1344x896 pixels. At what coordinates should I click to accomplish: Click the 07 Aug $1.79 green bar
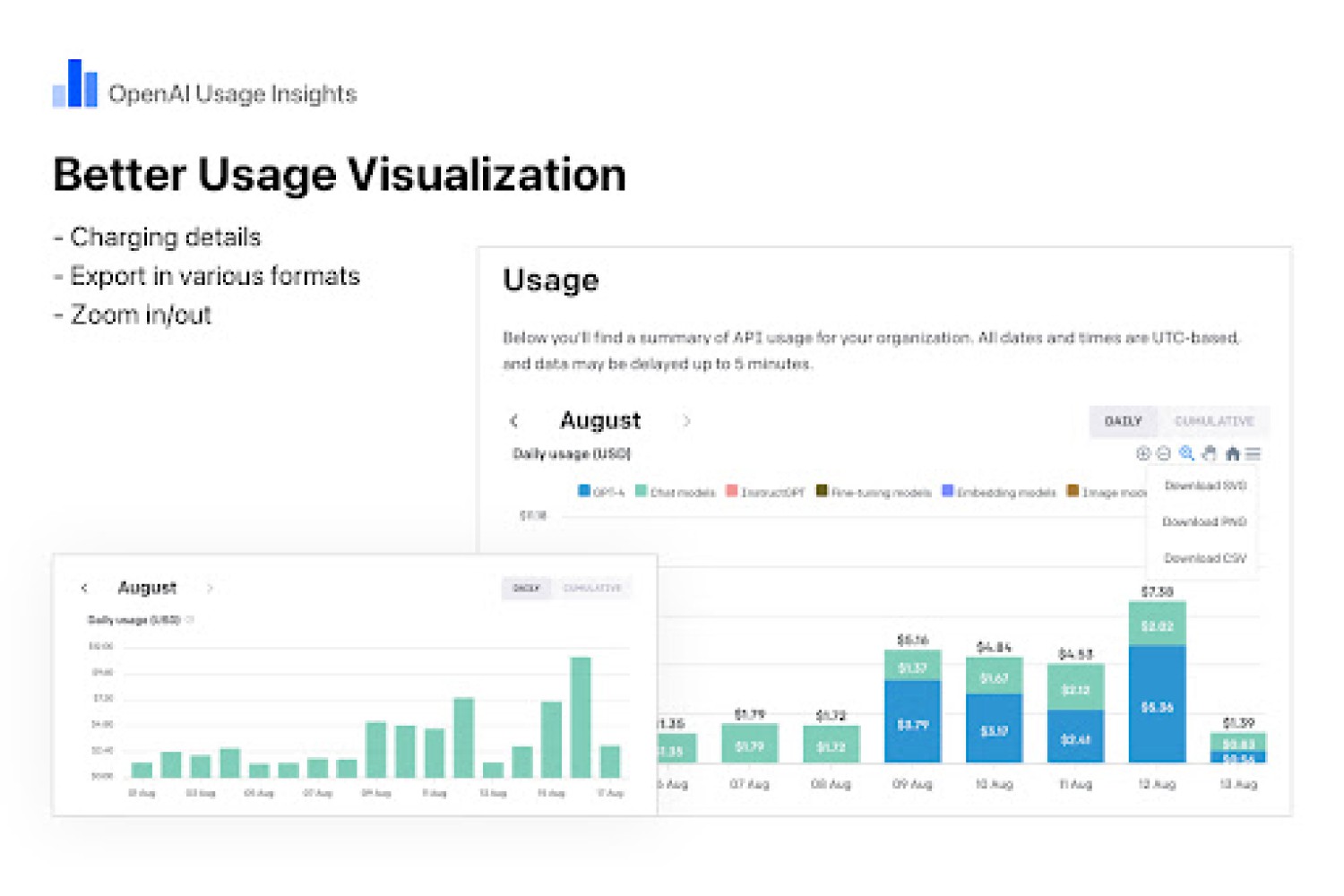pos(749,744)
